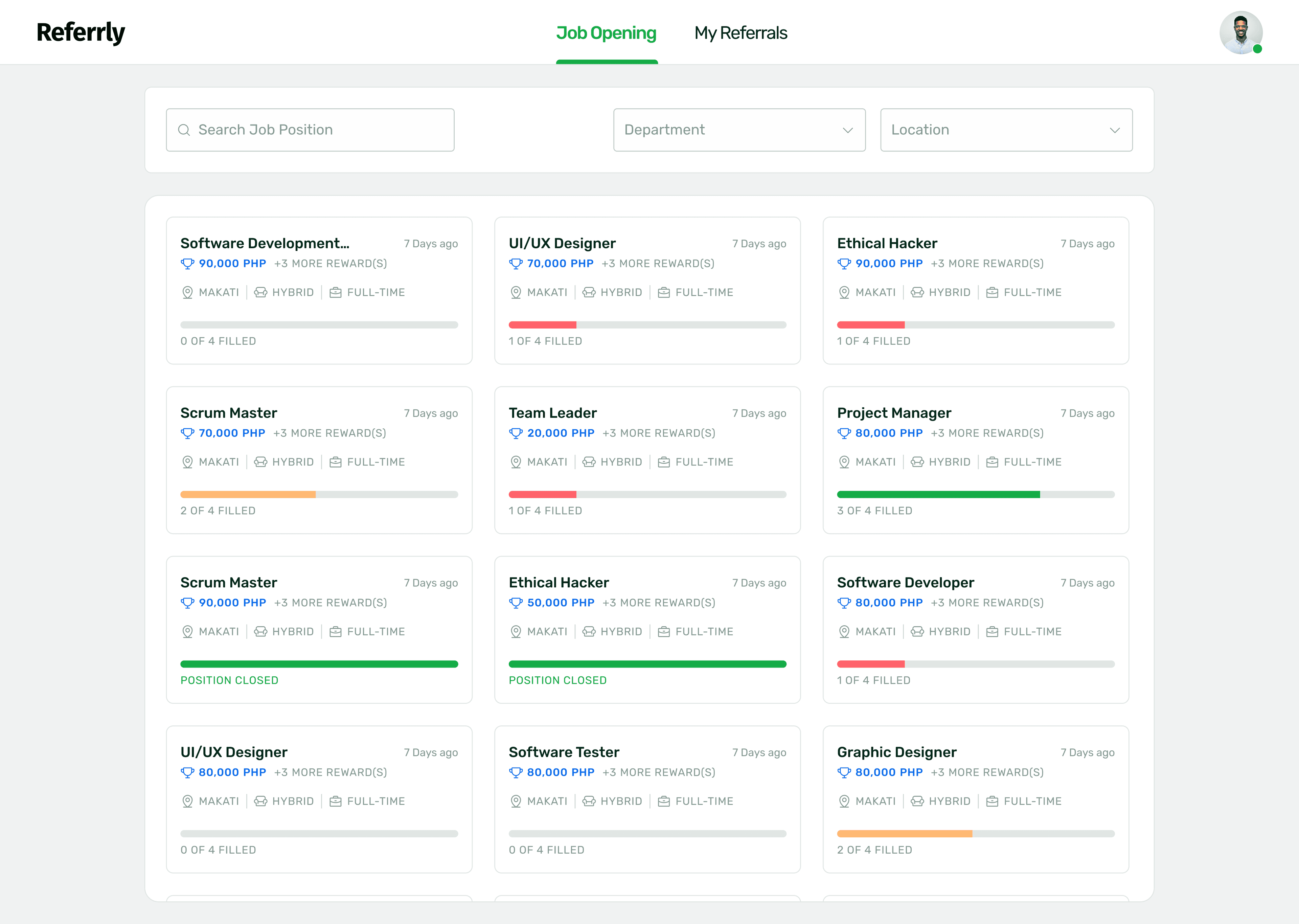Focus the Search Job Position field
This screenshot has height=924, width=1299.
tap(310, 130)
